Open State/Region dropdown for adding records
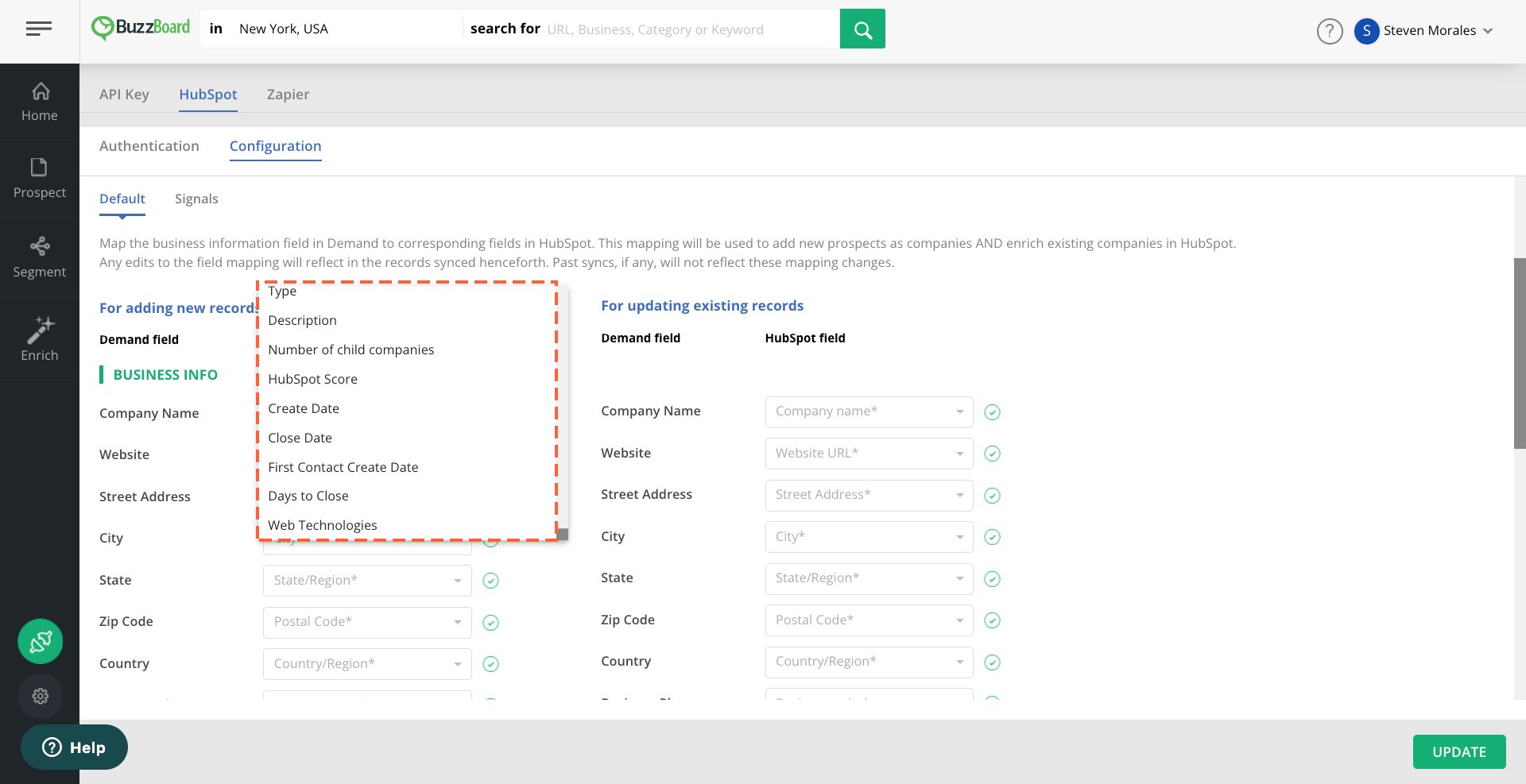 pyautogui.click(x=367, y=581)
